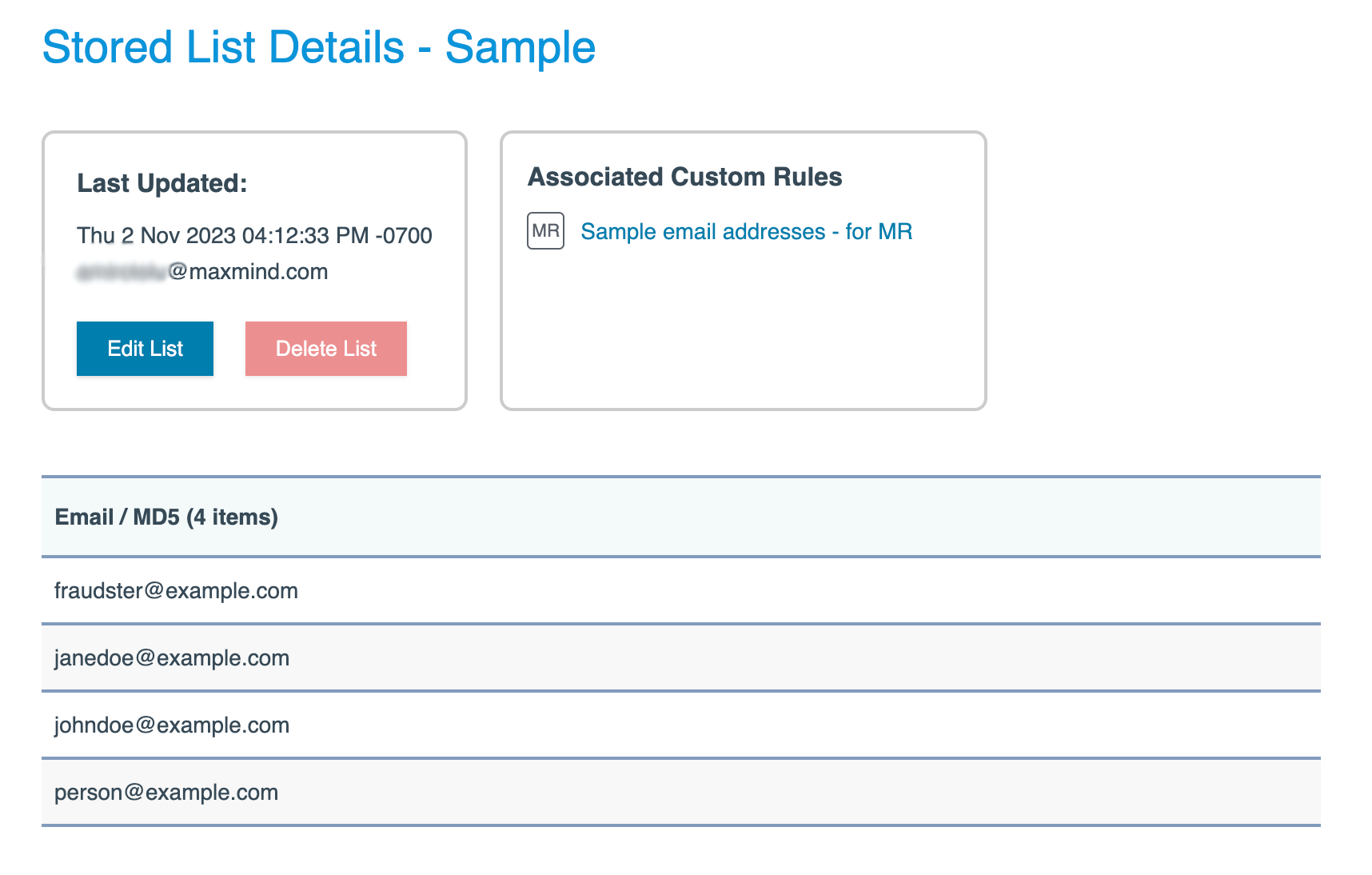Select the person@example.com row
The image size is (1372, 875).
pos(166,793)
